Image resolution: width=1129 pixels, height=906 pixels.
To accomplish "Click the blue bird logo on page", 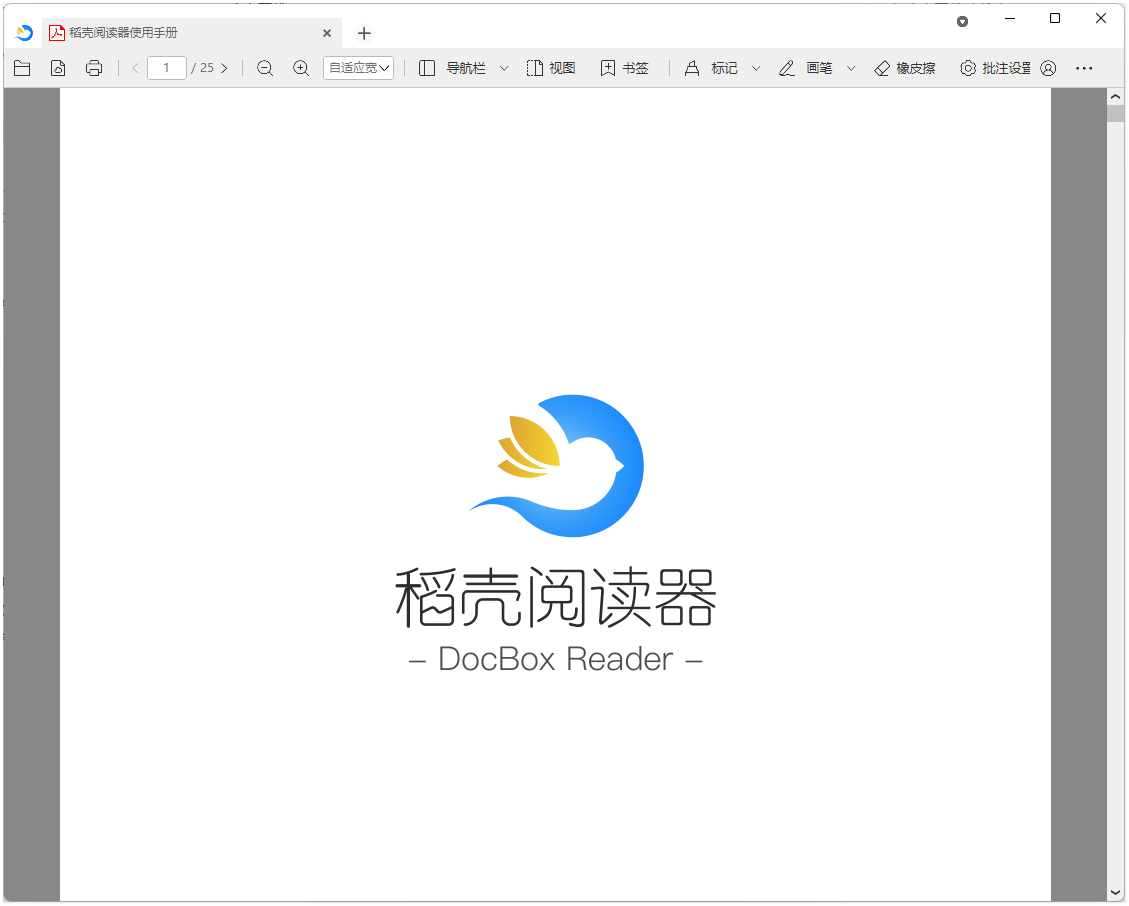I will coord(557,465).
